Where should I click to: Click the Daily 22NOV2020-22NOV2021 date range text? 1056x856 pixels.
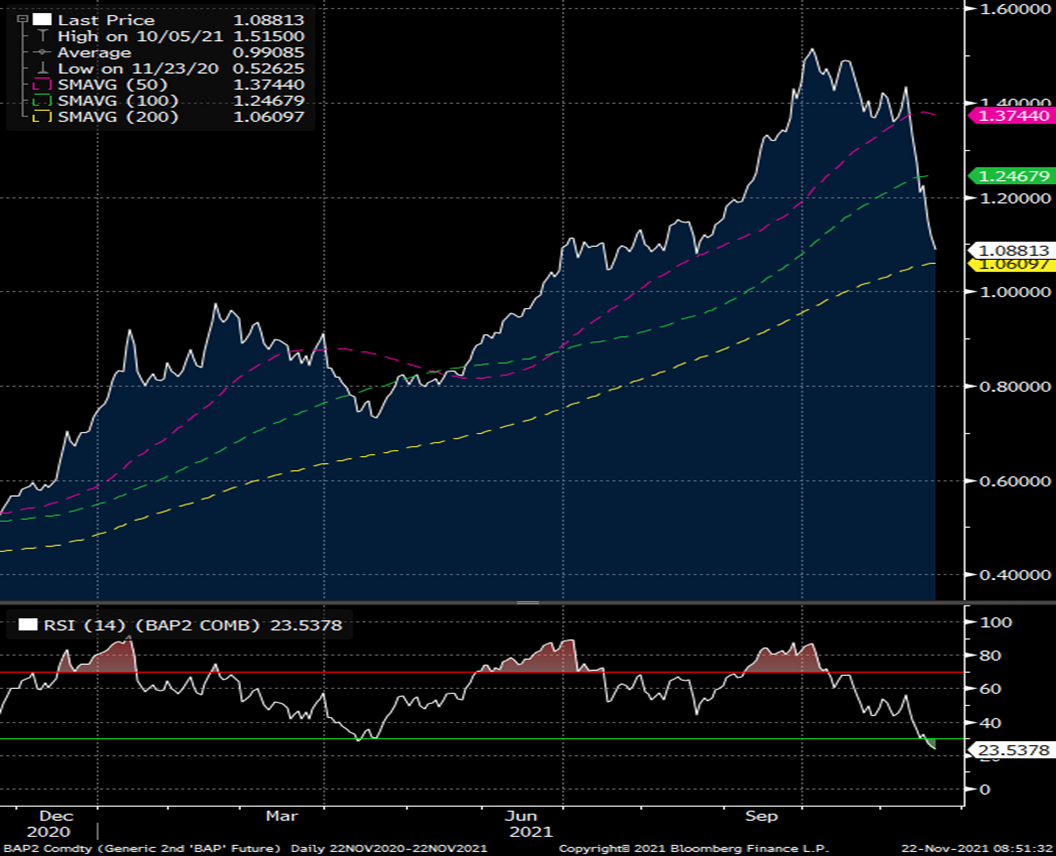(389, 849)
